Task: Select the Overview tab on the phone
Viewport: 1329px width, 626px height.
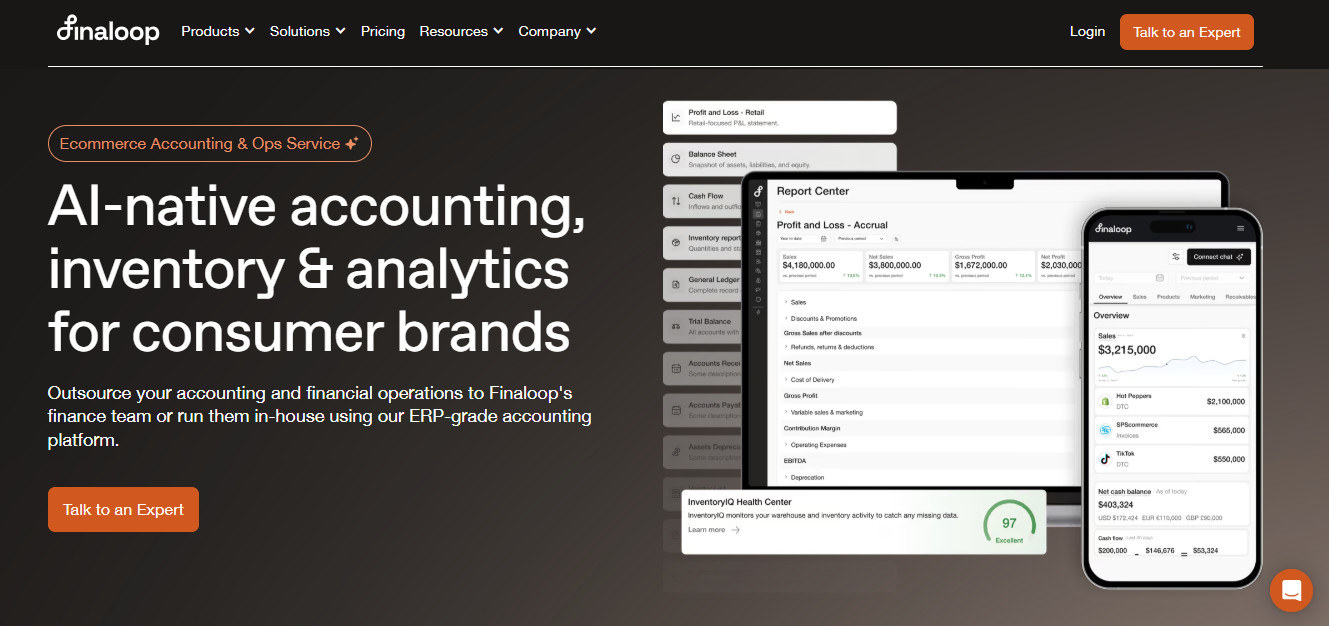Action: [1110, 297]
